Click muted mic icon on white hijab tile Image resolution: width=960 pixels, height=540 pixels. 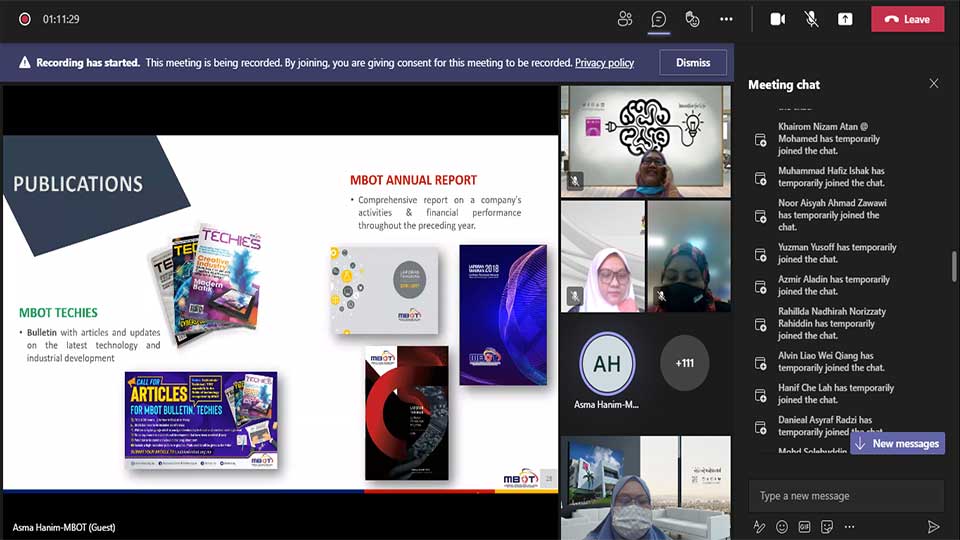575,296
